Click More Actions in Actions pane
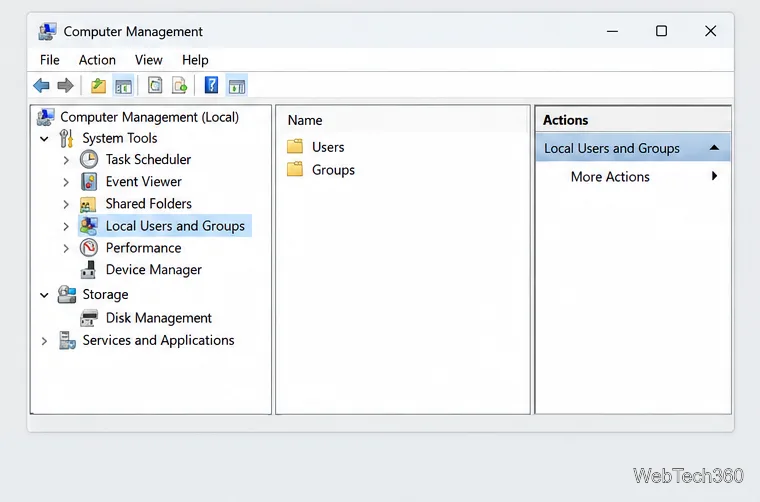760x502 pixels. pos(610,177)
